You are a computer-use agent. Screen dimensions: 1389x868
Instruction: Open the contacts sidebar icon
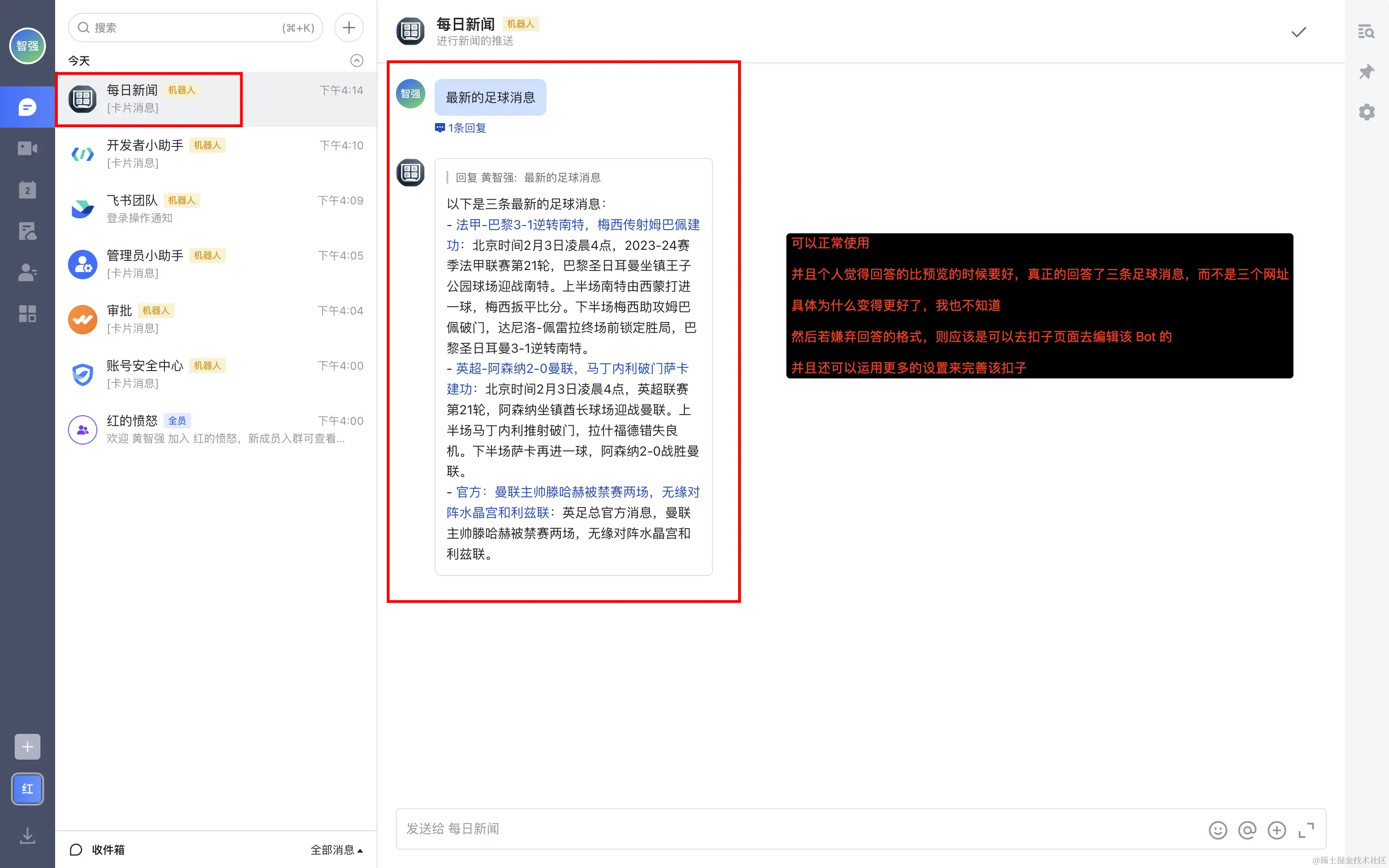pyautogui.click(x=27, y=272)
